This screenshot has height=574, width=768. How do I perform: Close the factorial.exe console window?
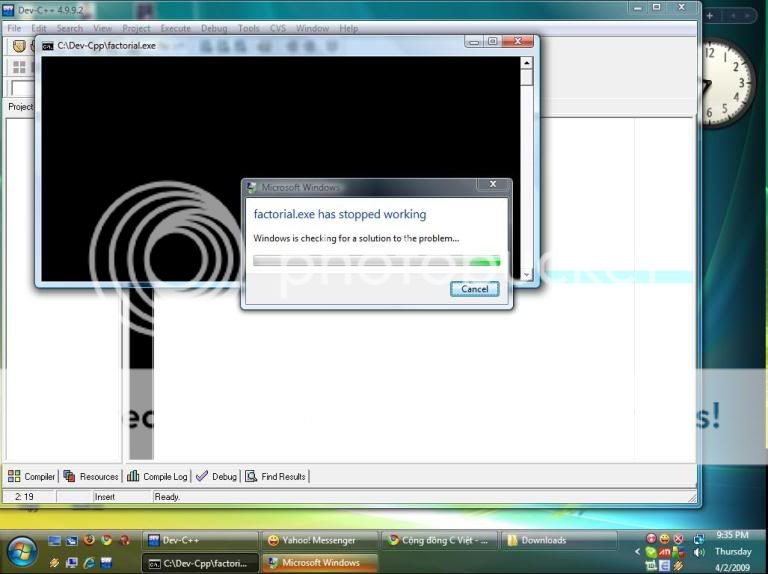(x=518, y=42)
